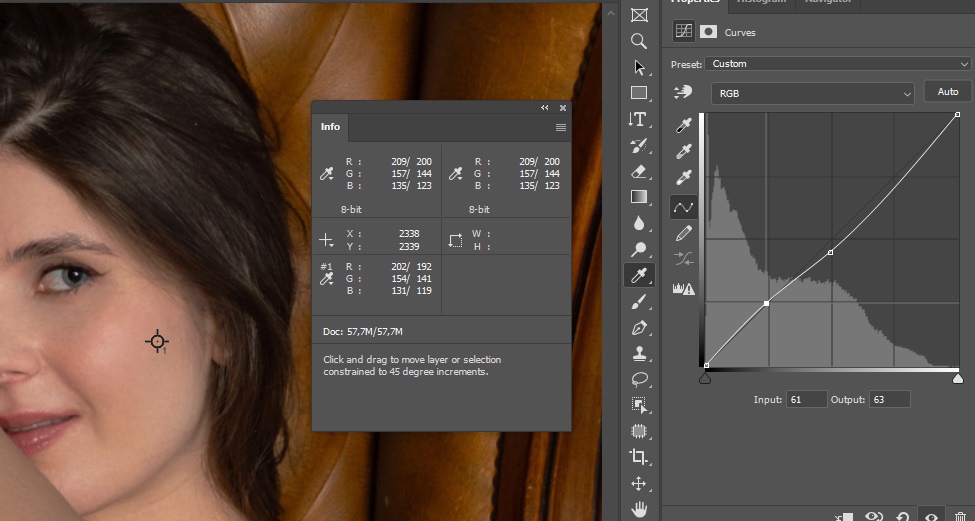Open the Preset dropdown showing Custom
Viewport: 975px width, 521px height.
837,63
